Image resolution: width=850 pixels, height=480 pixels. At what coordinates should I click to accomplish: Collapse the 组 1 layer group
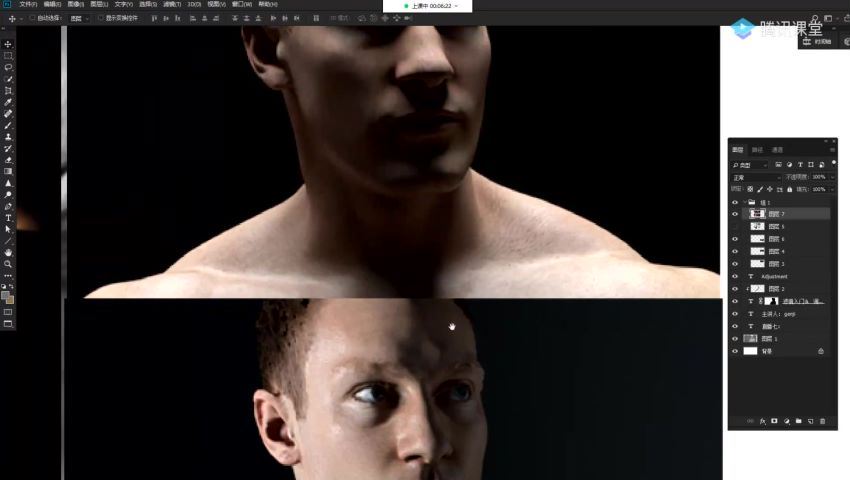point(745,202)
